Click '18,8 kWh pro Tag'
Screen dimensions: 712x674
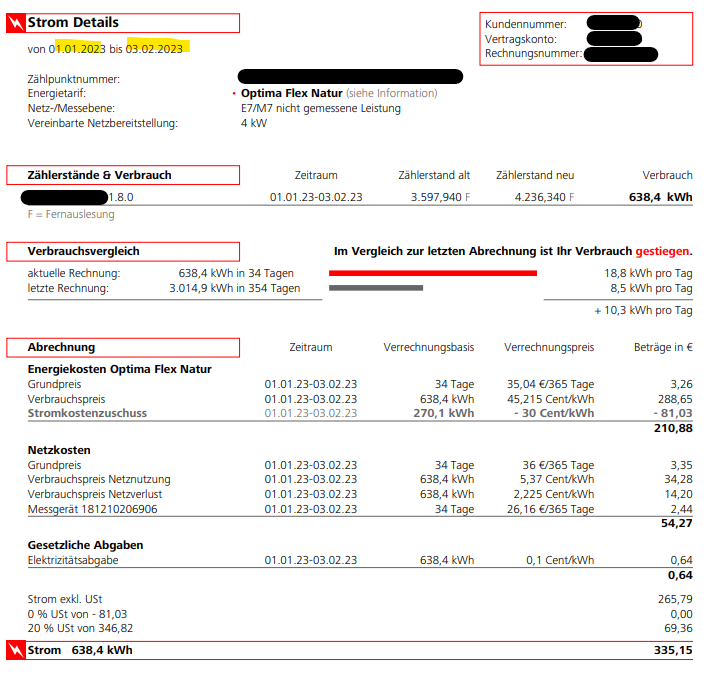click(x=648, y=273)
